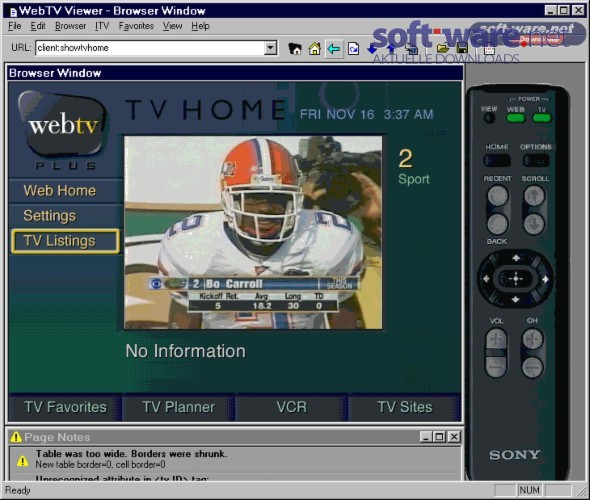Click the SONY logo on the remote
Viewport: 590px width, 500px height.
pos(515,455)
